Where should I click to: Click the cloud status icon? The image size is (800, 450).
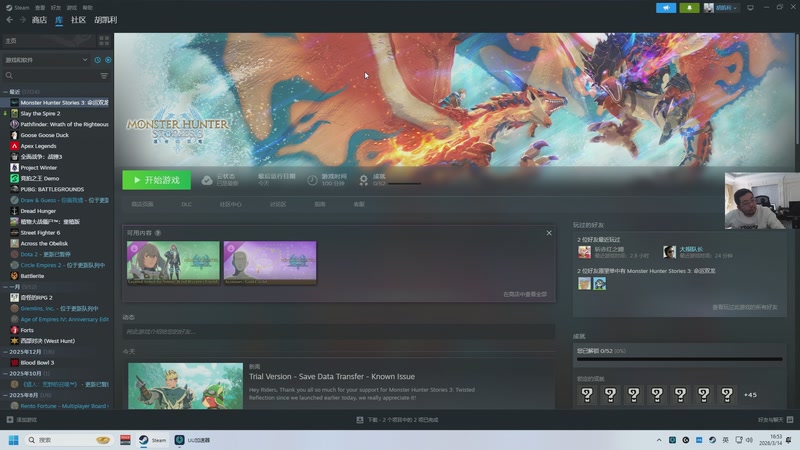tap(207, 180)
